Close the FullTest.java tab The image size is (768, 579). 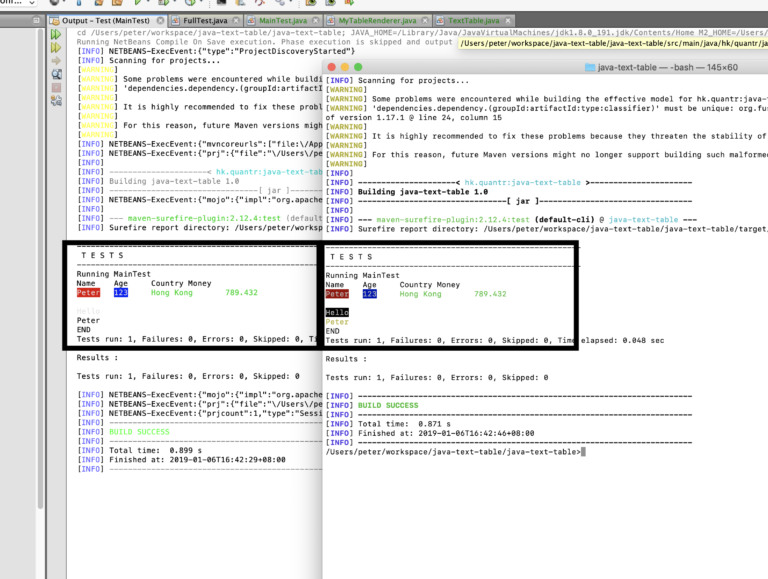tap(236, 21)
